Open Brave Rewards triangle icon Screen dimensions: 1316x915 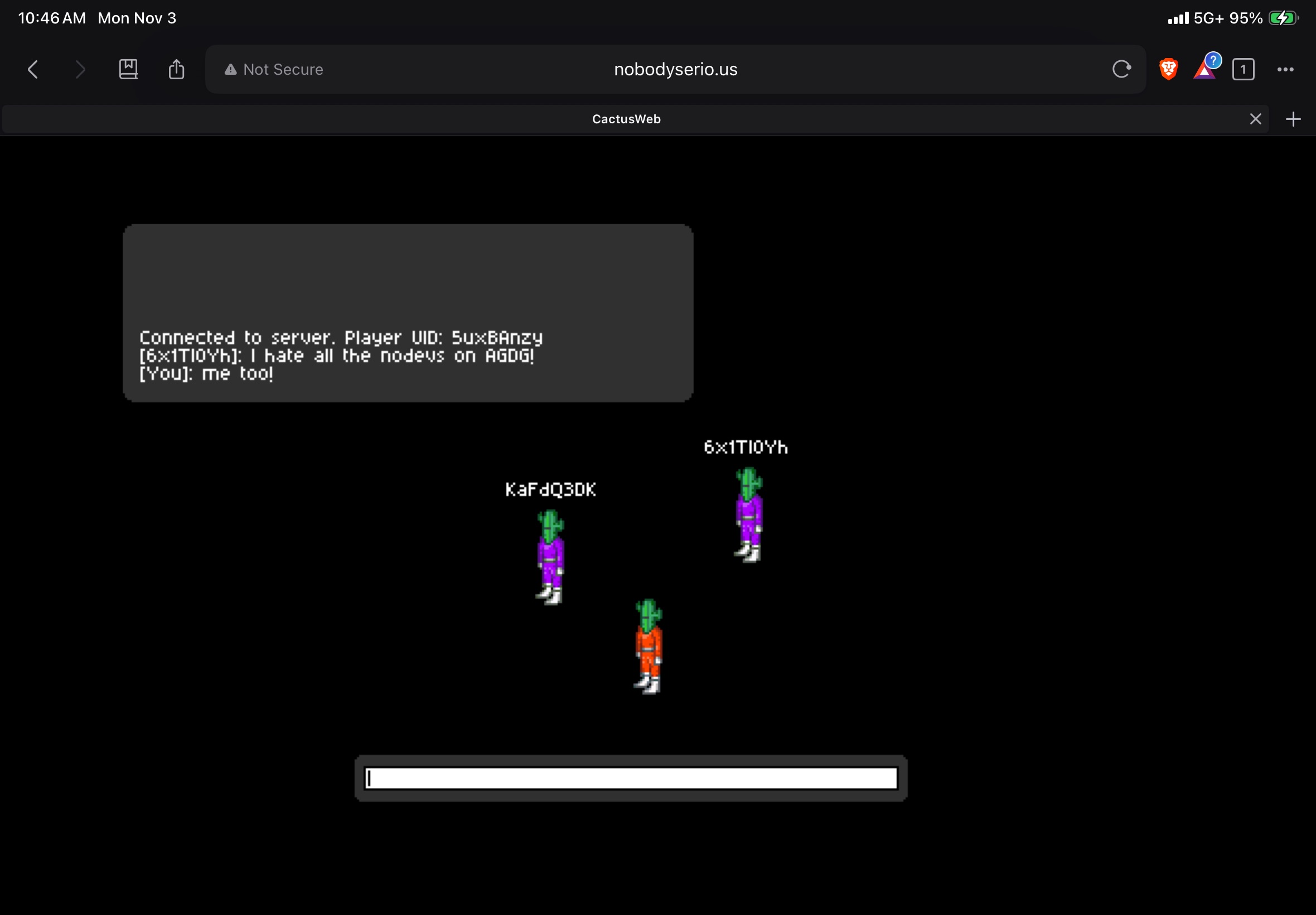1204,70
